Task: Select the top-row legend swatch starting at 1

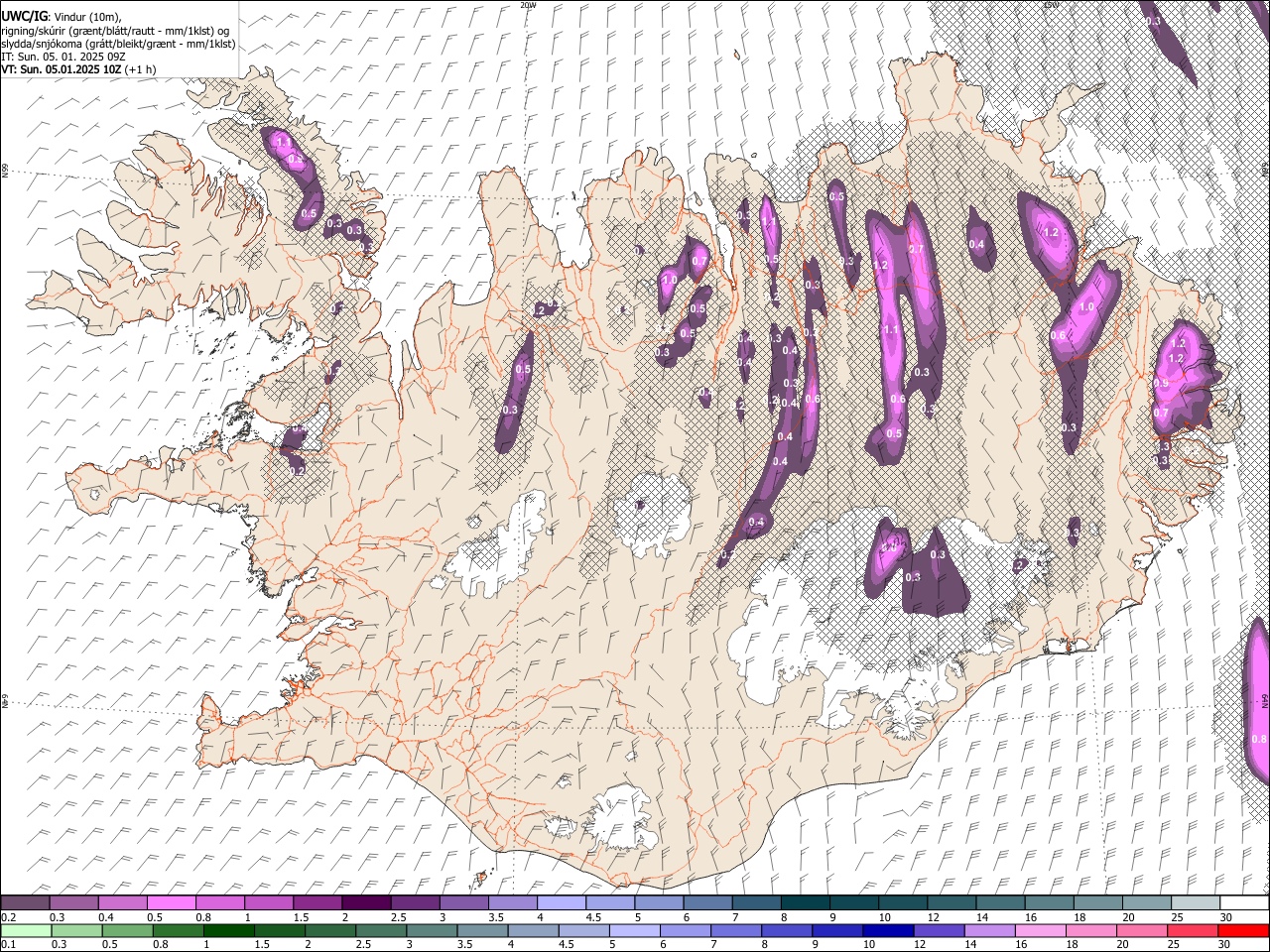Action: coord(268,902)
